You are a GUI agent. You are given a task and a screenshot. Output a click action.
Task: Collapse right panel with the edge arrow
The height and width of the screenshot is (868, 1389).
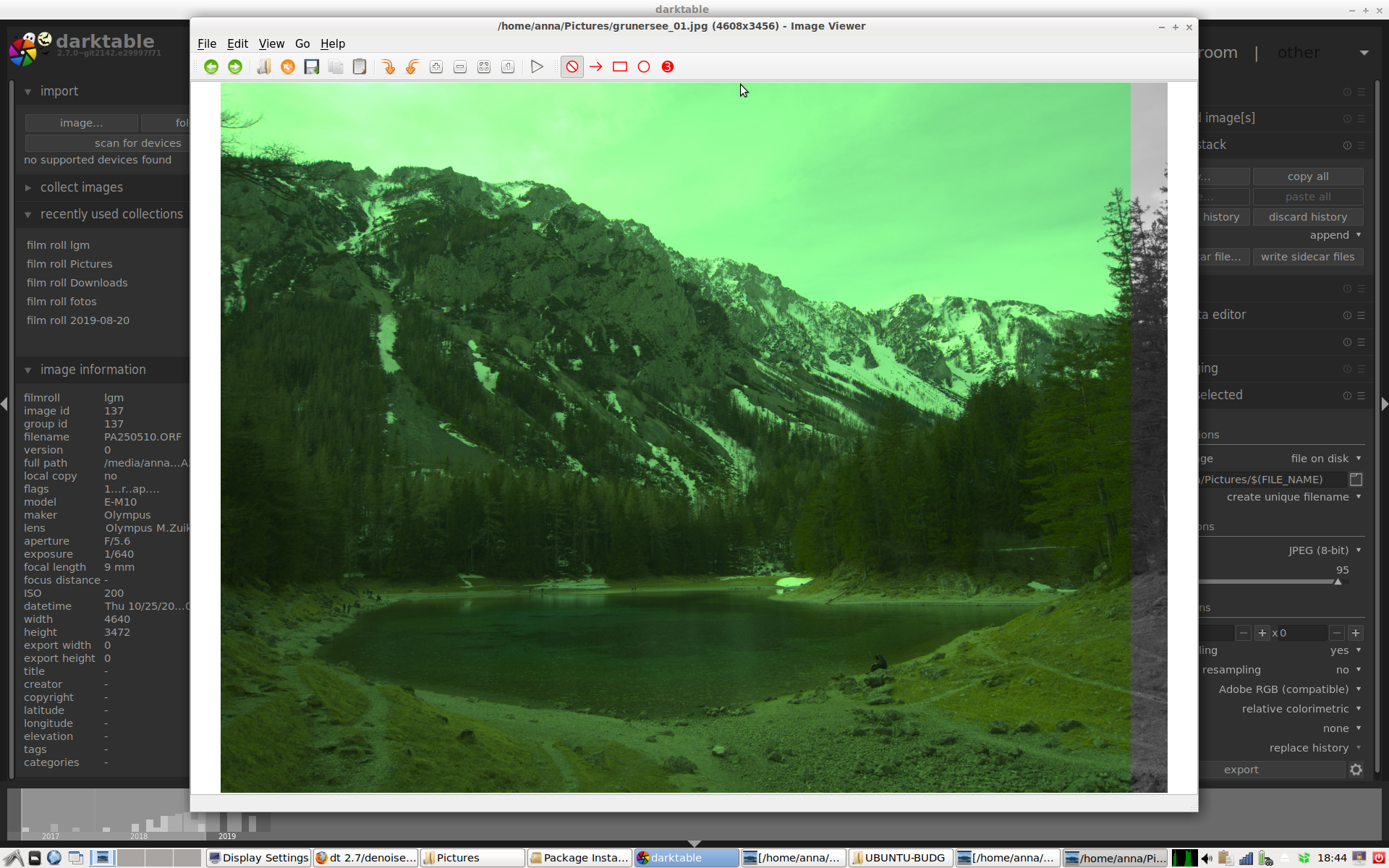[x=1385, y=404]
